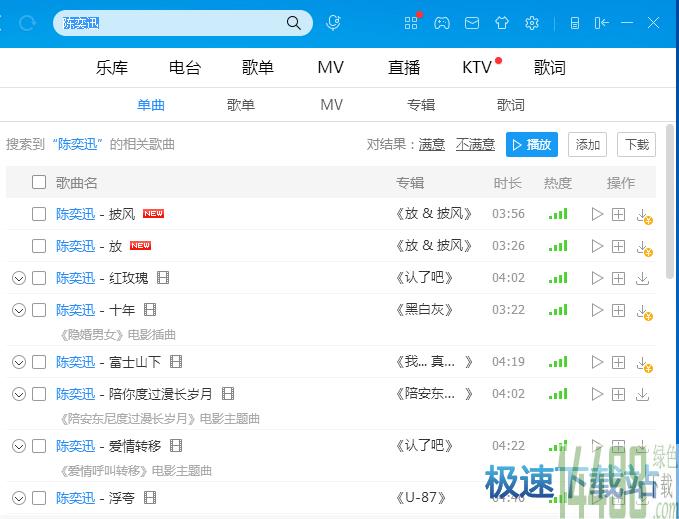Open the apps grid icon
This screenshot has width=679, height=519.
[x=411, y=23]
